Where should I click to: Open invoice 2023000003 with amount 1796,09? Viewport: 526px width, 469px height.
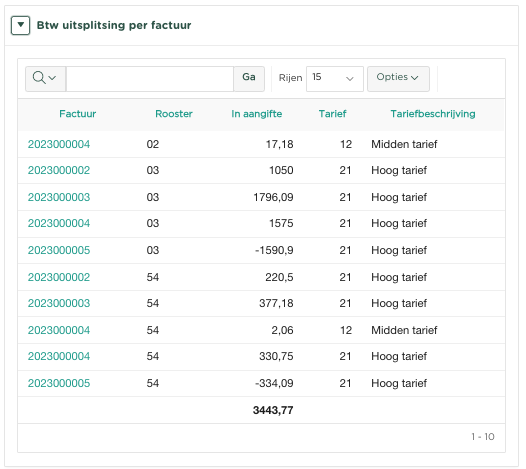(59, 197)
